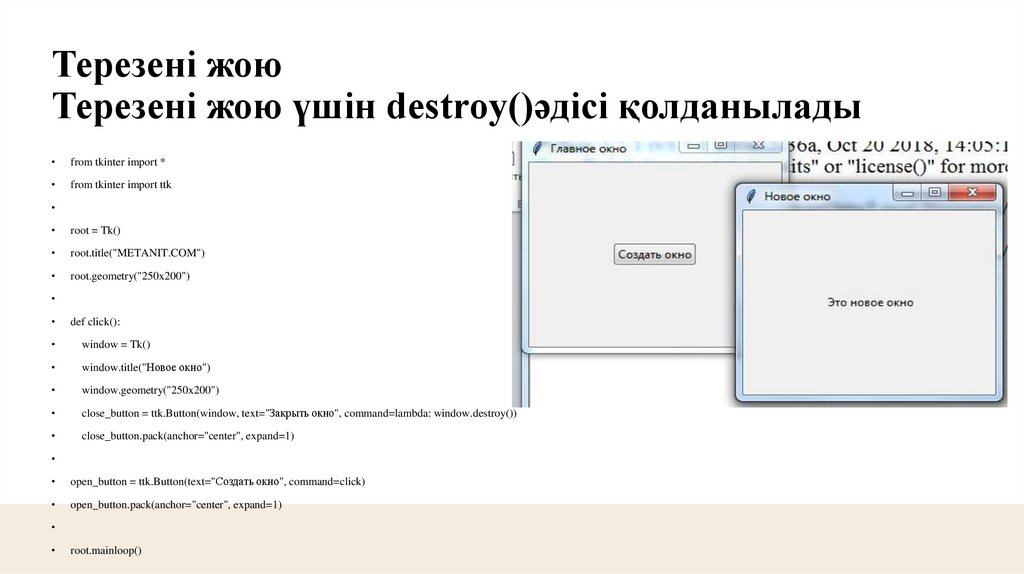Click the slide heading Терезені жою
The width and height of the screenshot is (1024, 574).
[x=167, y=64]
